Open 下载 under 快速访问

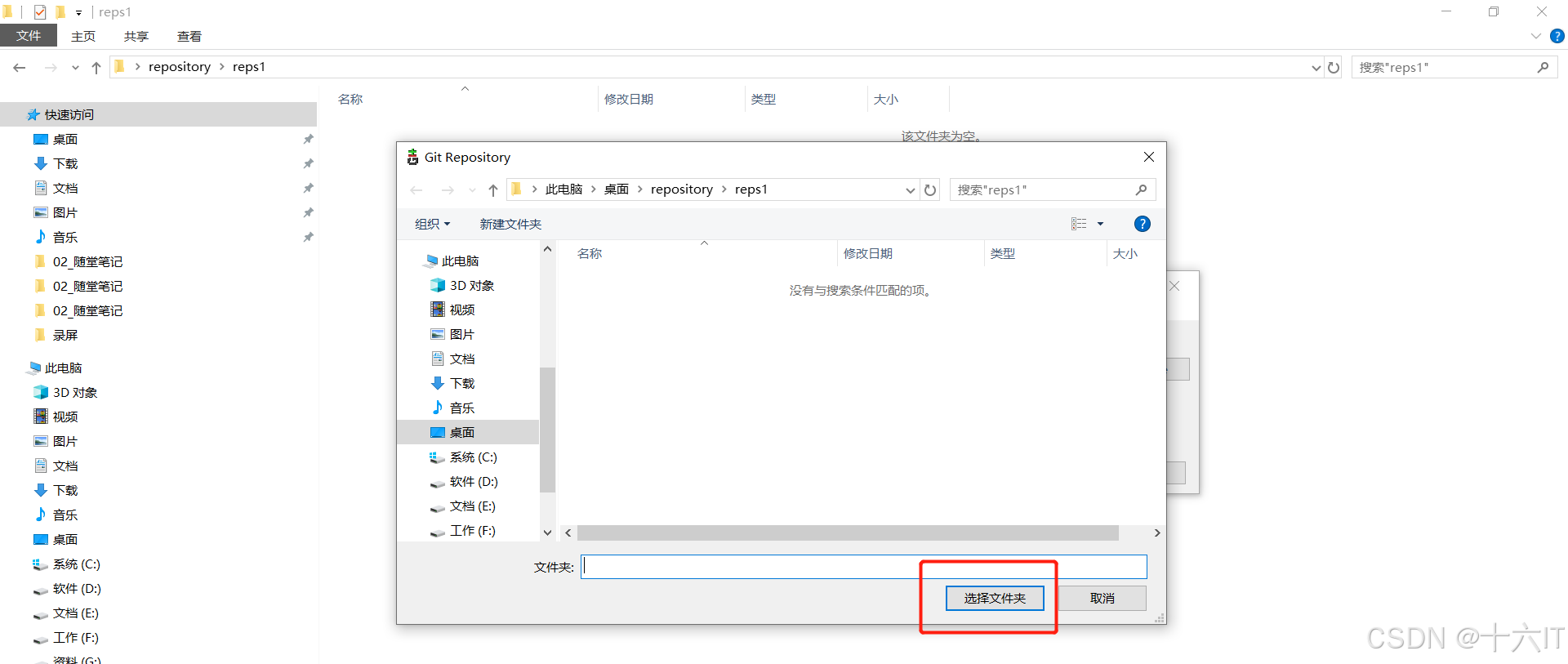(65, 163)
